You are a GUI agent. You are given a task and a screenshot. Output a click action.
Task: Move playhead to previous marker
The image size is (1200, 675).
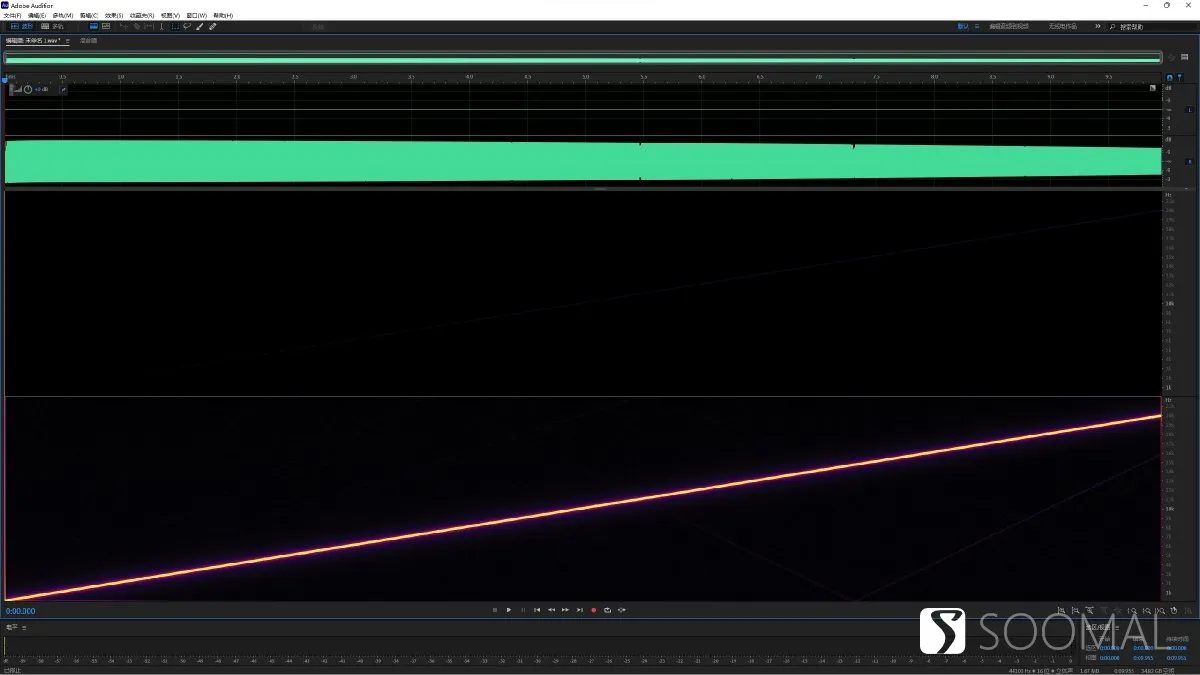click(537, 610)
